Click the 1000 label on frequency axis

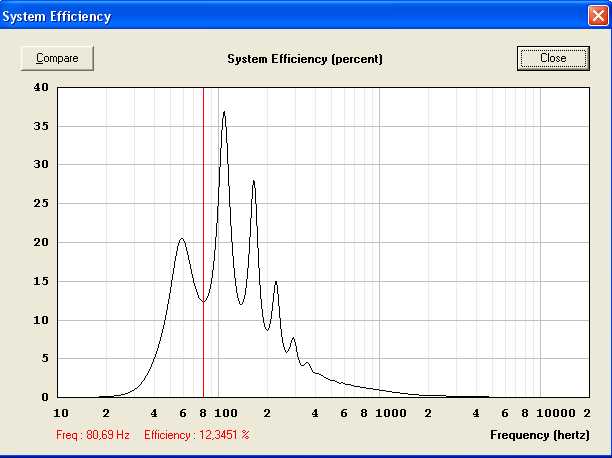391,413
